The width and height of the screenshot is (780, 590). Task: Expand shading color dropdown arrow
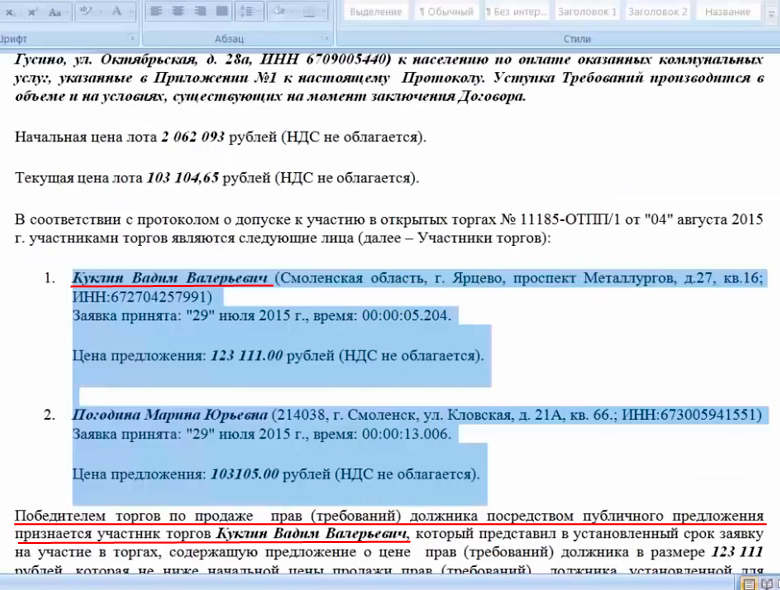click(x=294, y=11)
